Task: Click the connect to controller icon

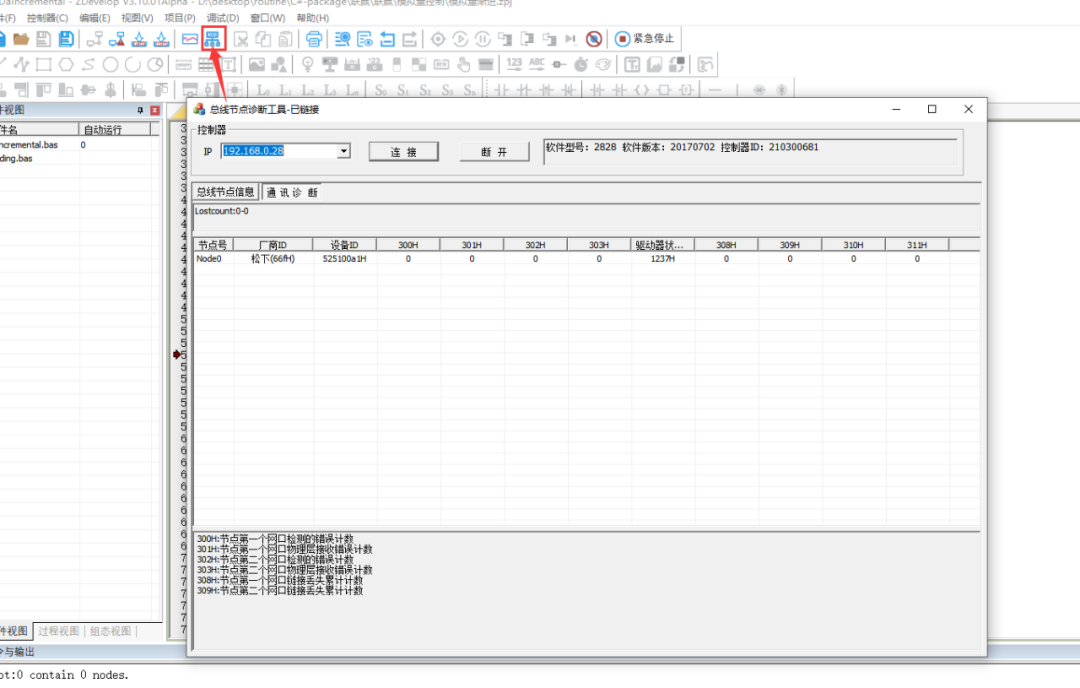Action: tap(95, 39)
